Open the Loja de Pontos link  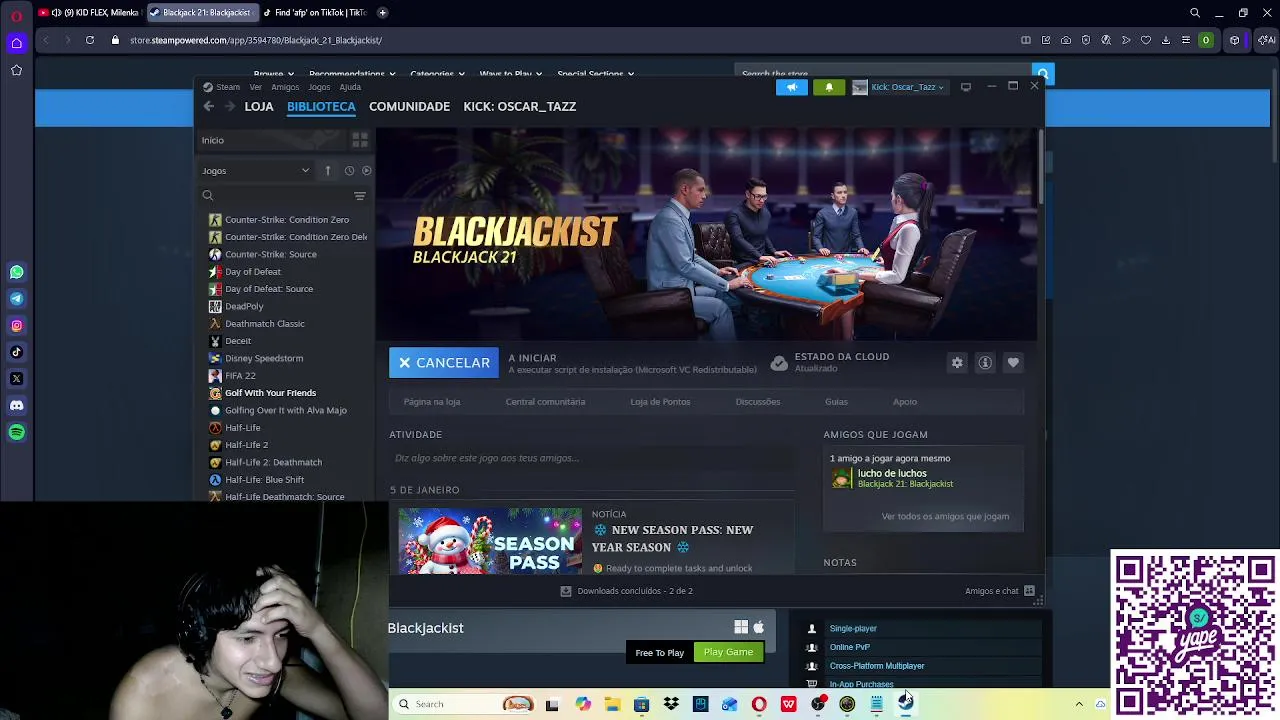click(x=660, y=402)
